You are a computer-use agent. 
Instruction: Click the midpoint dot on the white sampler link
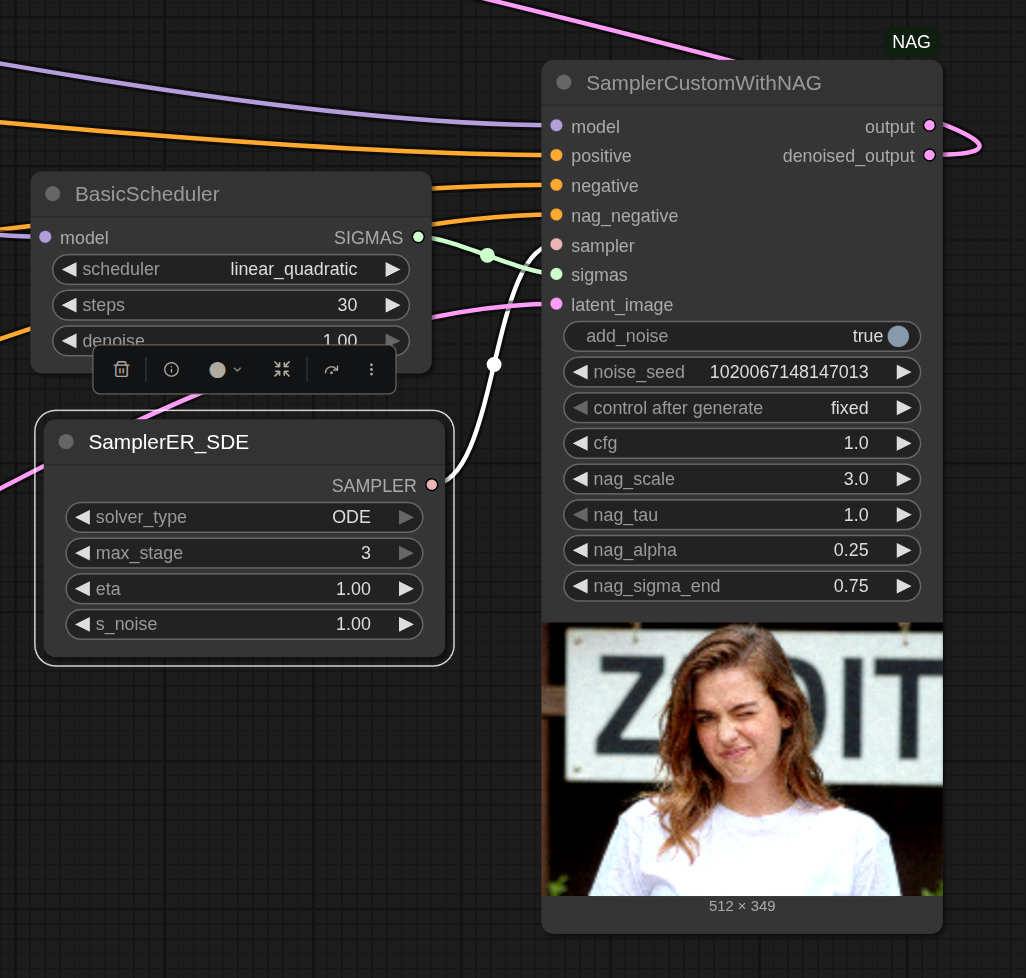click(494, 364)
